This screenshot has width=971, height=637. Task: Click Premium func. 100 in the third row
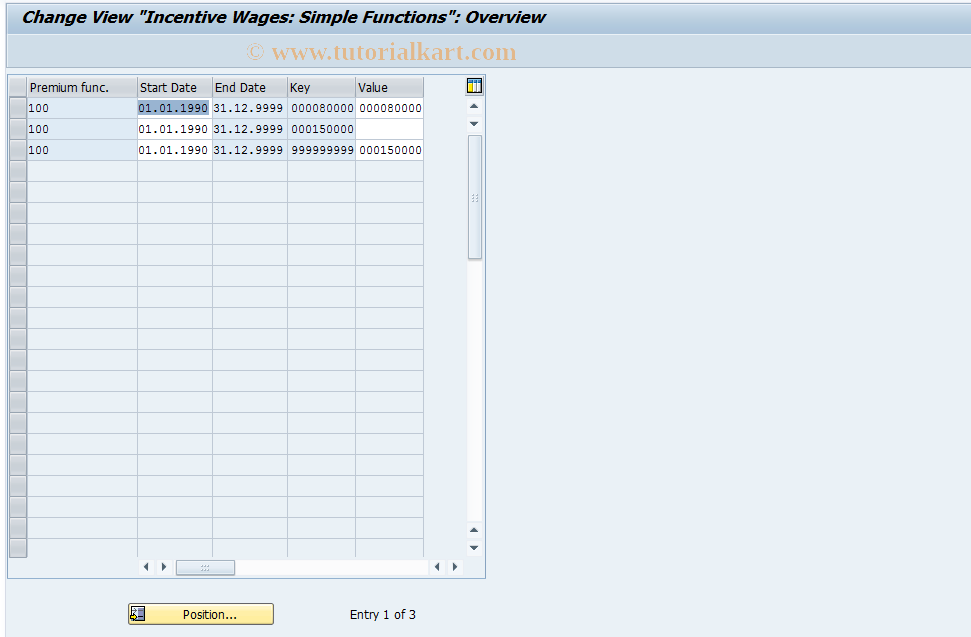point(82,150)
